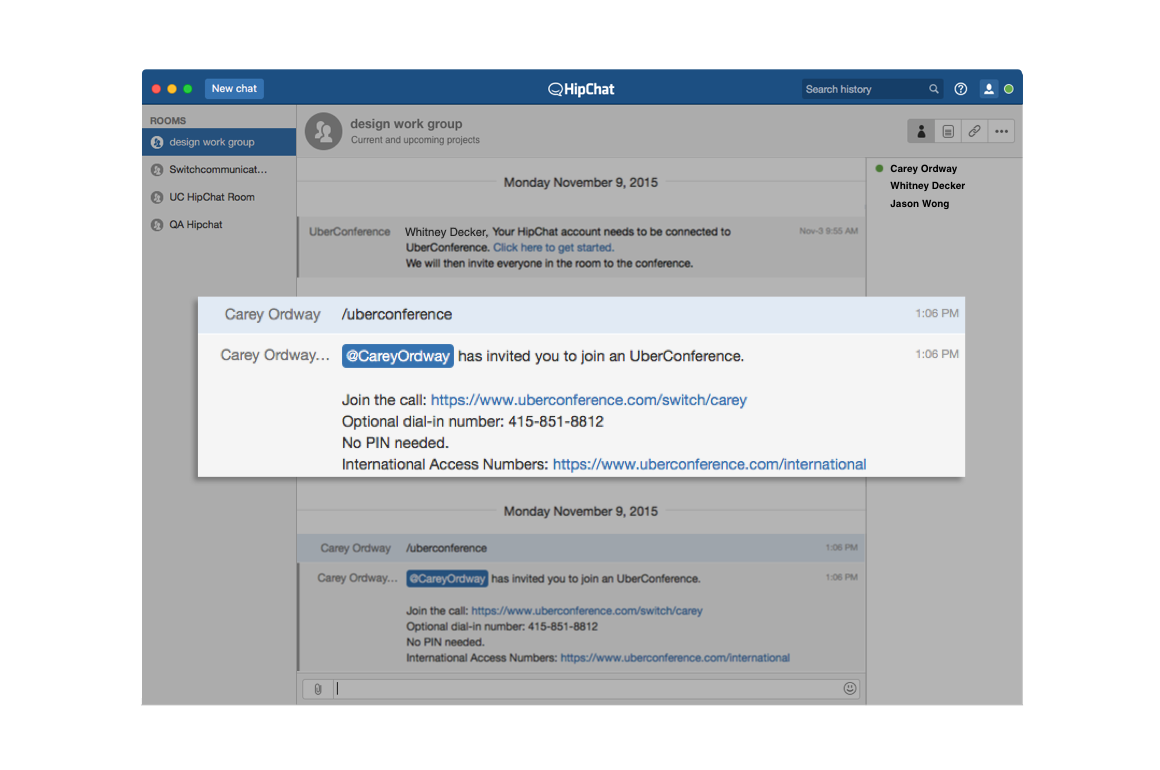Click the Switchcommunicat... room icon
This screenshot has height=770, width=1160.
157,169
